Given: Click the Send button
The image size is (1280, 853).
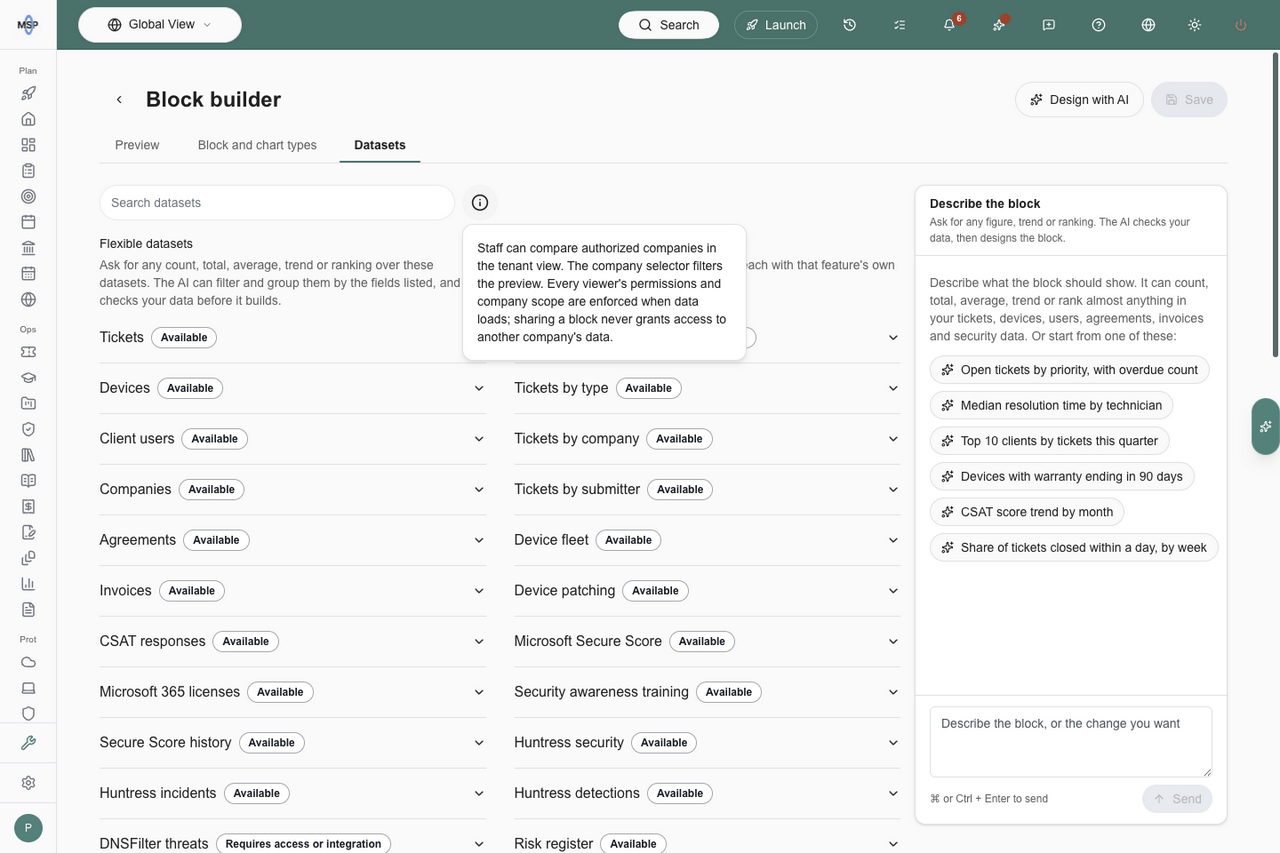Looking at the screenshot, I should coord(1177,799).
